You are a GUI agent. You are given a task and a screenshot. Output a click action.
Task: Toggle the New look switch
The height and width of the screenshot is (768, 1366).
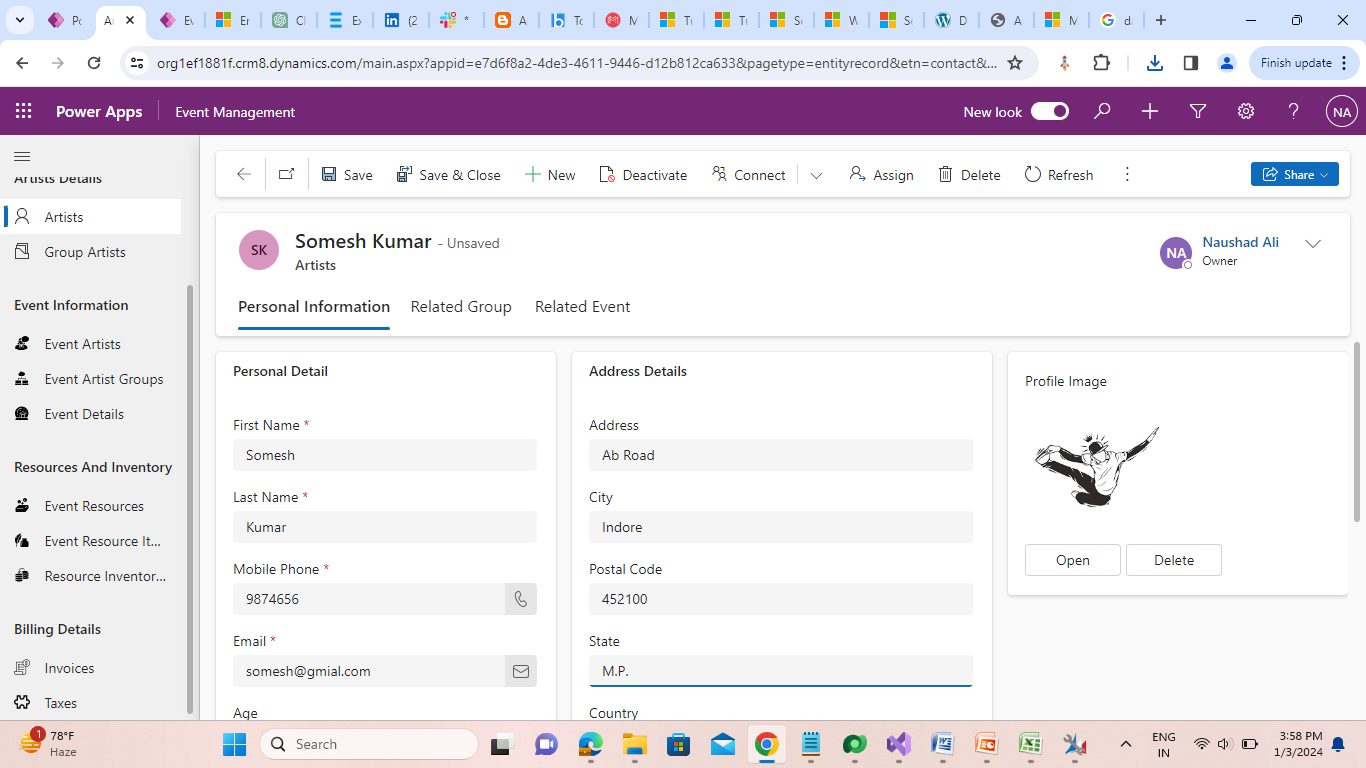tap(1050, 112)
